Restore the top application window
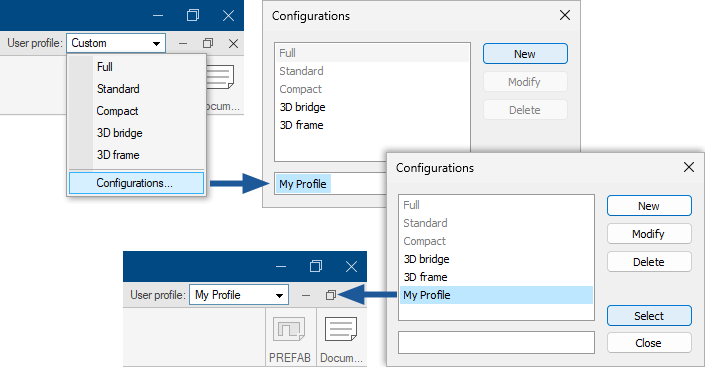Image resolution: width=705 pixels, height=367 pixels. (193, 16)
